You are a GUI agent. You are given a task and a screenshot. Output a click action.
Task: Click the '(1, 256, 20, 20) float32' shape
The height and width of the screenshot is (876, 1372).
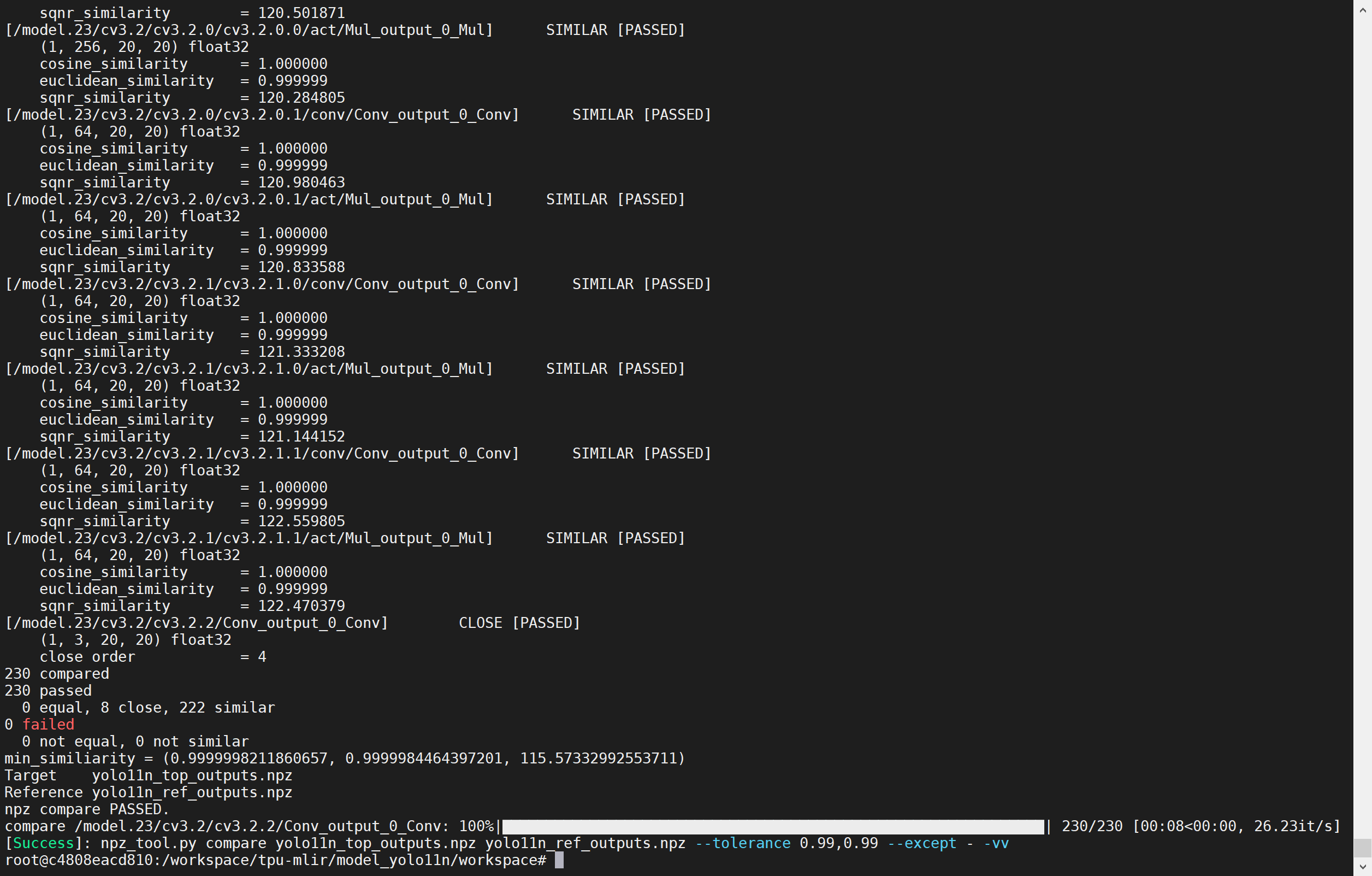point(144,47)
